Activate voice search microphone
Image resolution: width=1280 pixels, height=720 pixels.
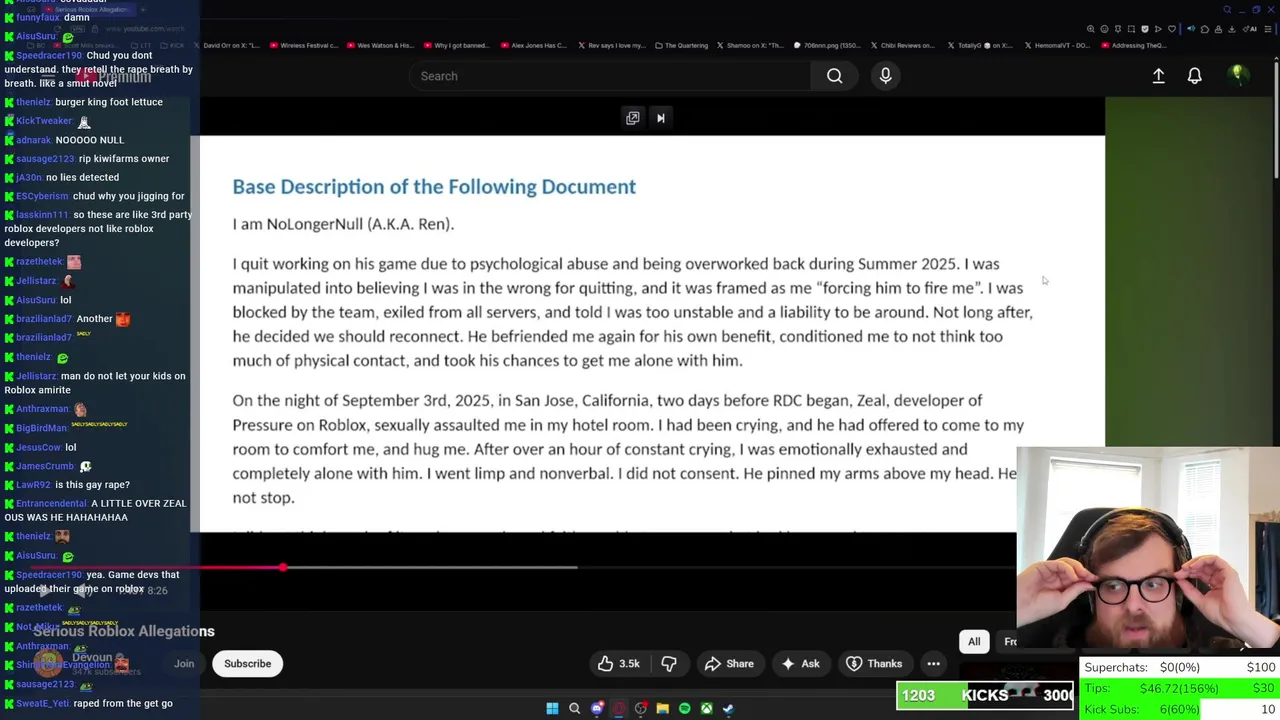(x=885, y=76)
